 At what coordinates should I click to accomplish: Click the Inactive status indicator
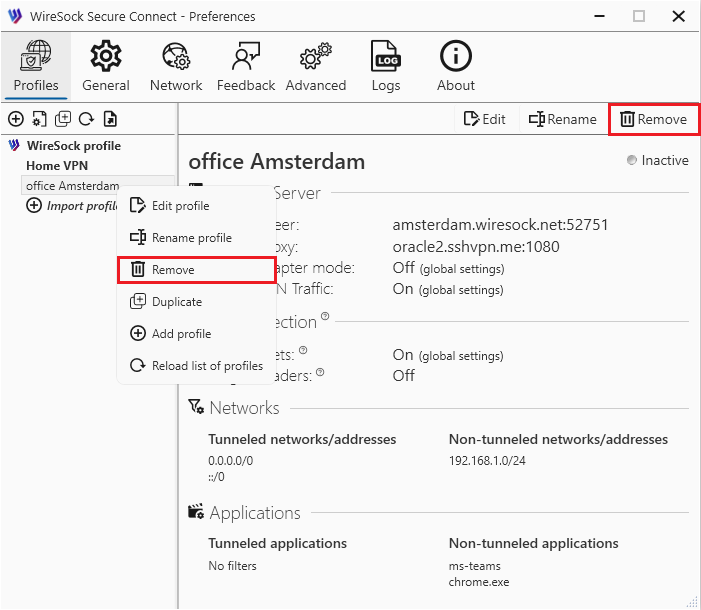click(658, 160)
